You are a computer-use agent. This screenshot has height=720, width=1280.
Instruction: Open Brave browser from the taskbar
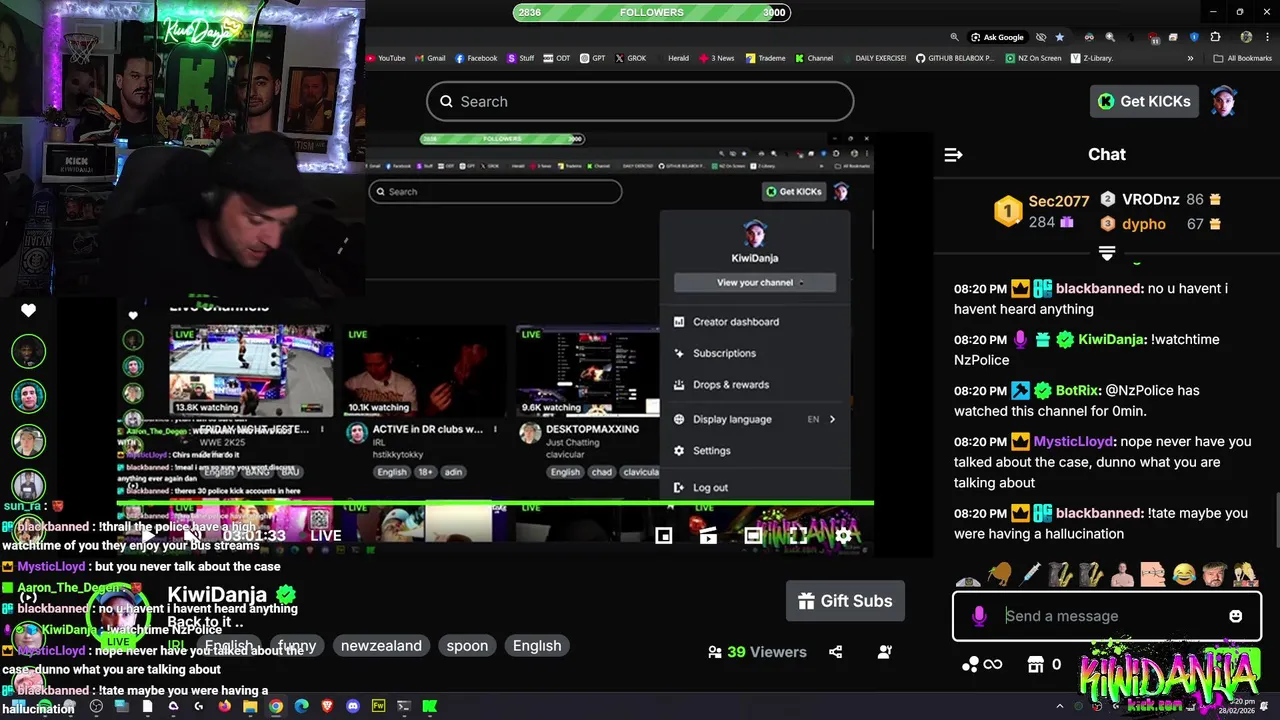pyautogui.click(x=327, y=706)
